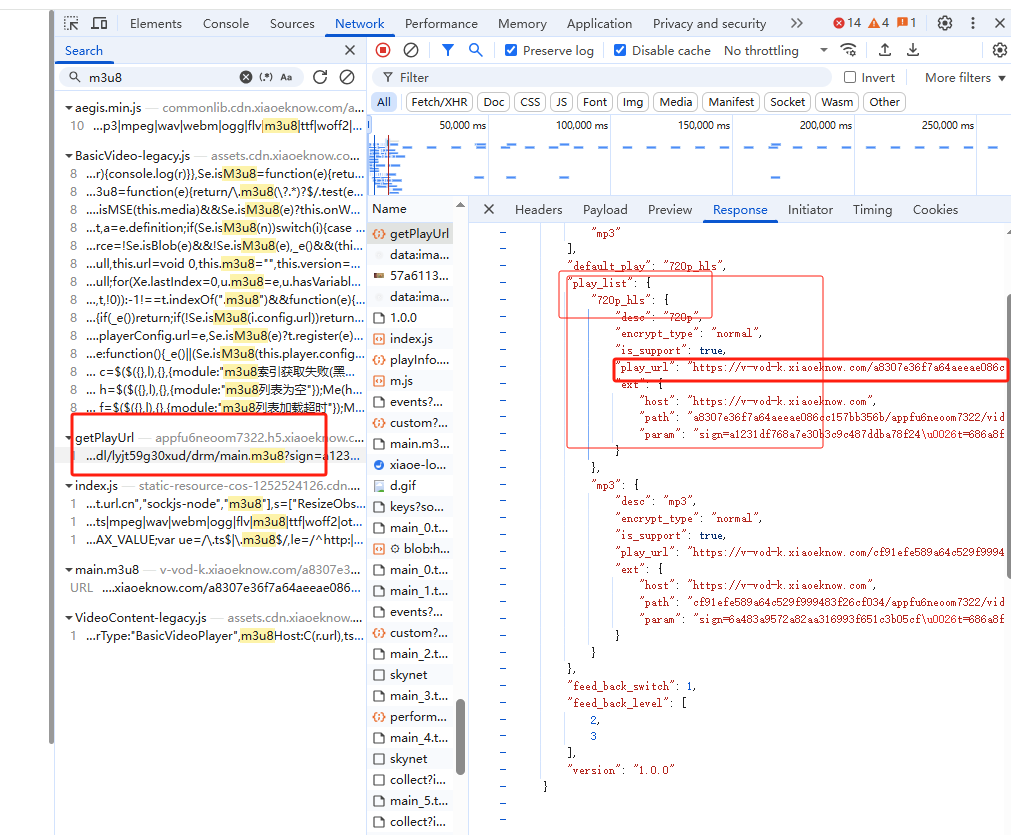Image resolution: width=1011 pixels, height=835 pixels.
Task: Collapse getPlayUrl search result group
Action: point(68,438)
